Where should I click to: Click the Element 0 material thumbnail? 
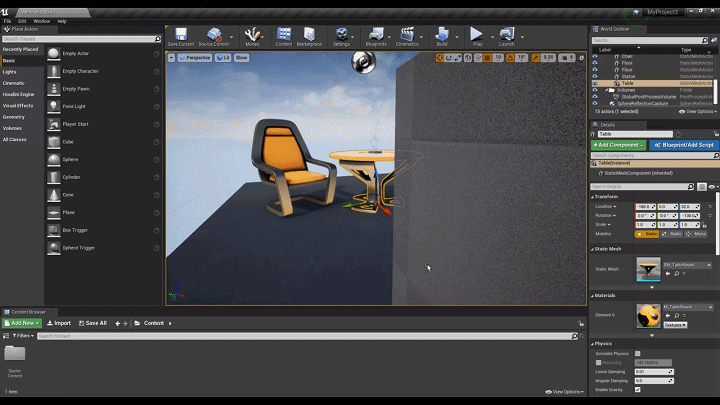click(648, 316)
